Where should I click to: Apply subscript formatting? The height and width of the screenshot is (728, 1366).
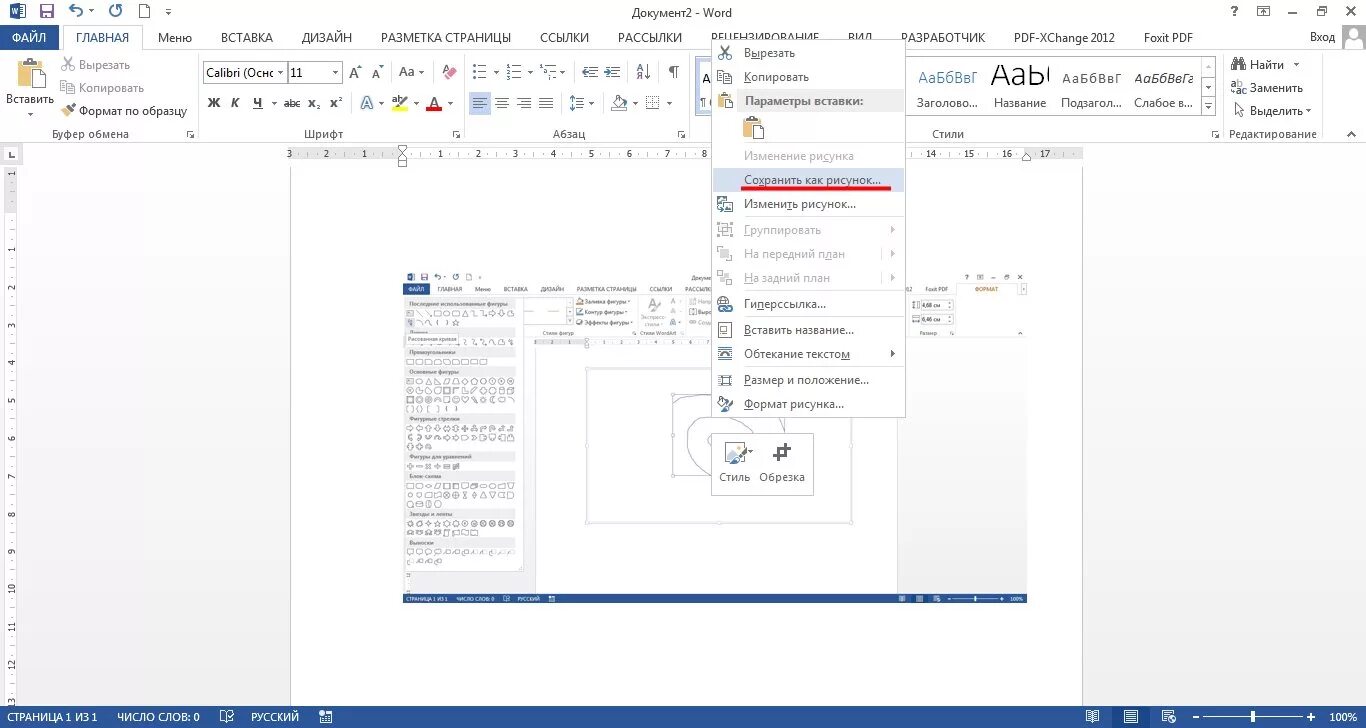tap(314, 103)
